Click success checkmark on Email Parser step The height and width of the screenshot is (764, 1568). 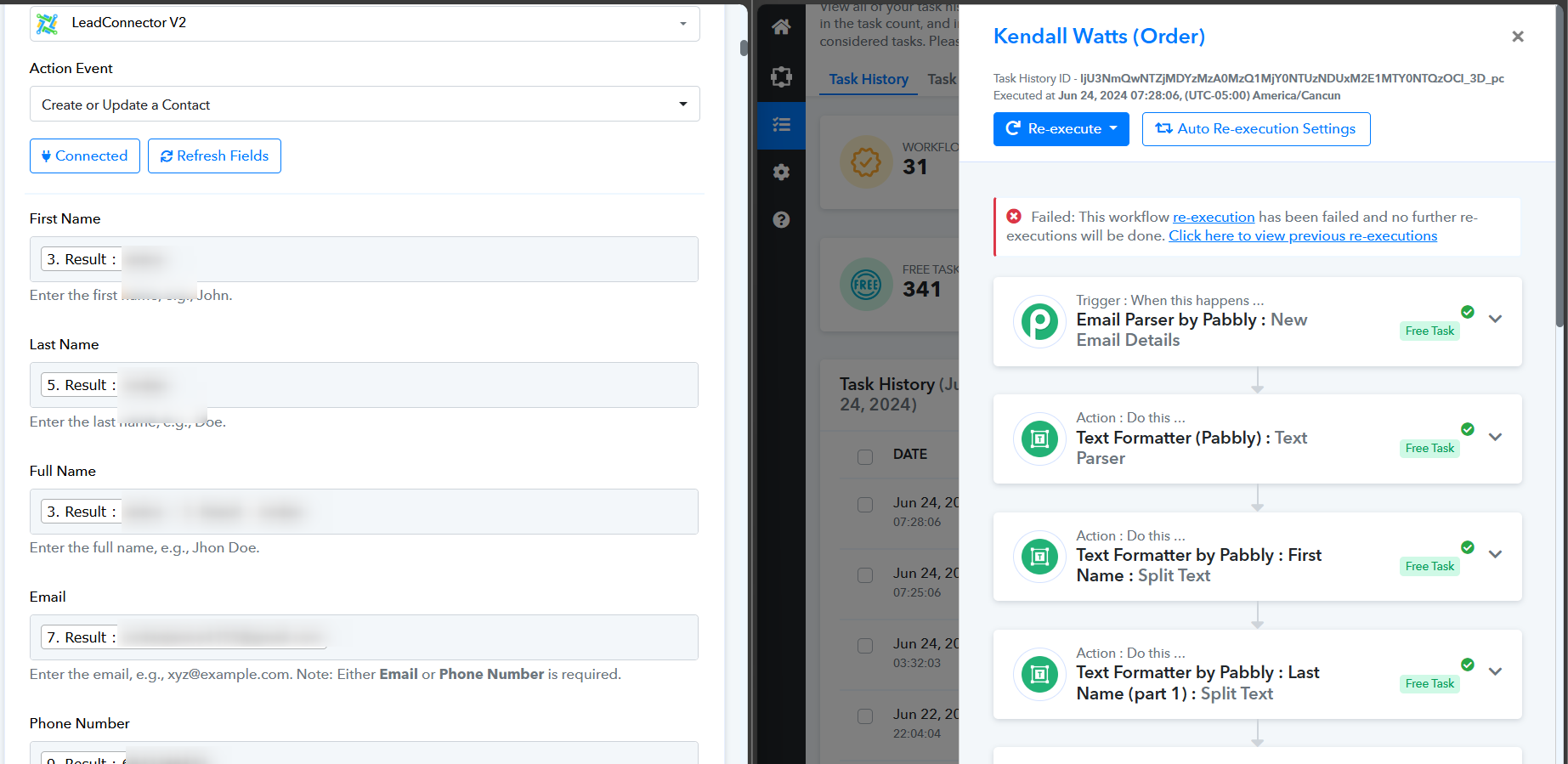point(1468,312)
